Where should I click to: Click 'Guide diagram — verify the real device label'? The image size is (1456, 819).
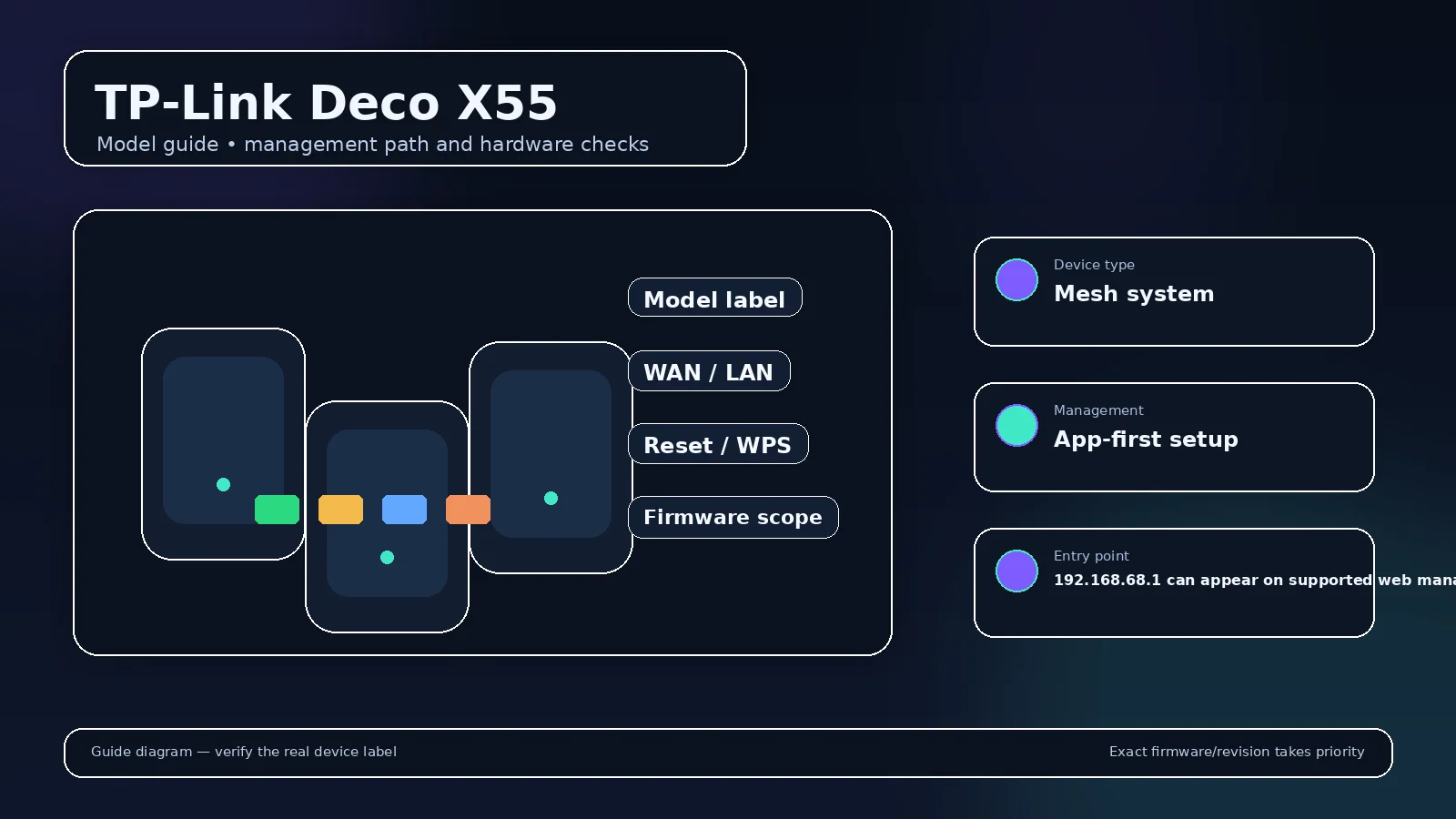pyautogui.click(x=244, y=752)
